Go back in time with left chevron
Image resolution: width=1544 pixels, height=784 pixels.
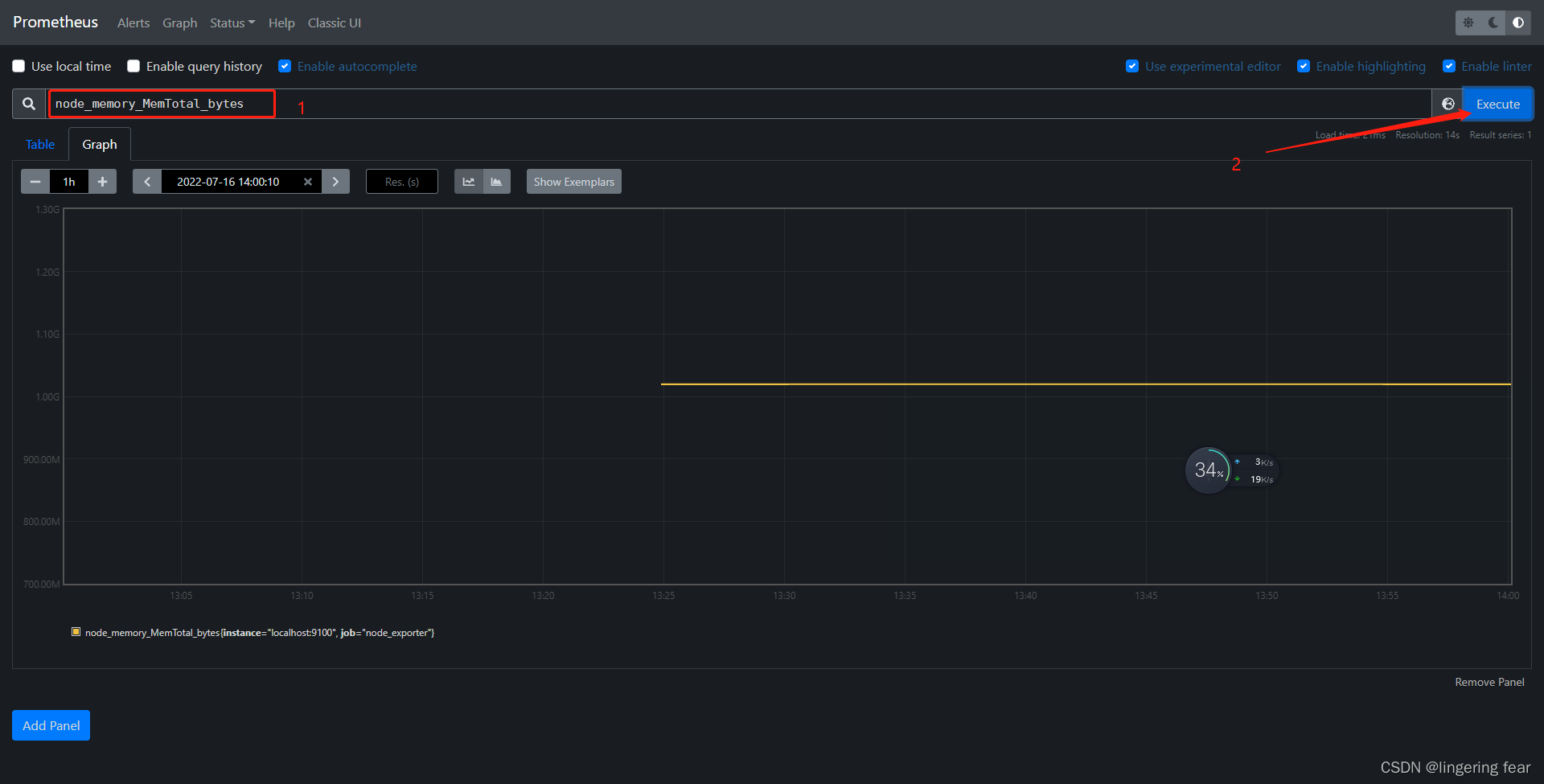click(x=146, y=181)
